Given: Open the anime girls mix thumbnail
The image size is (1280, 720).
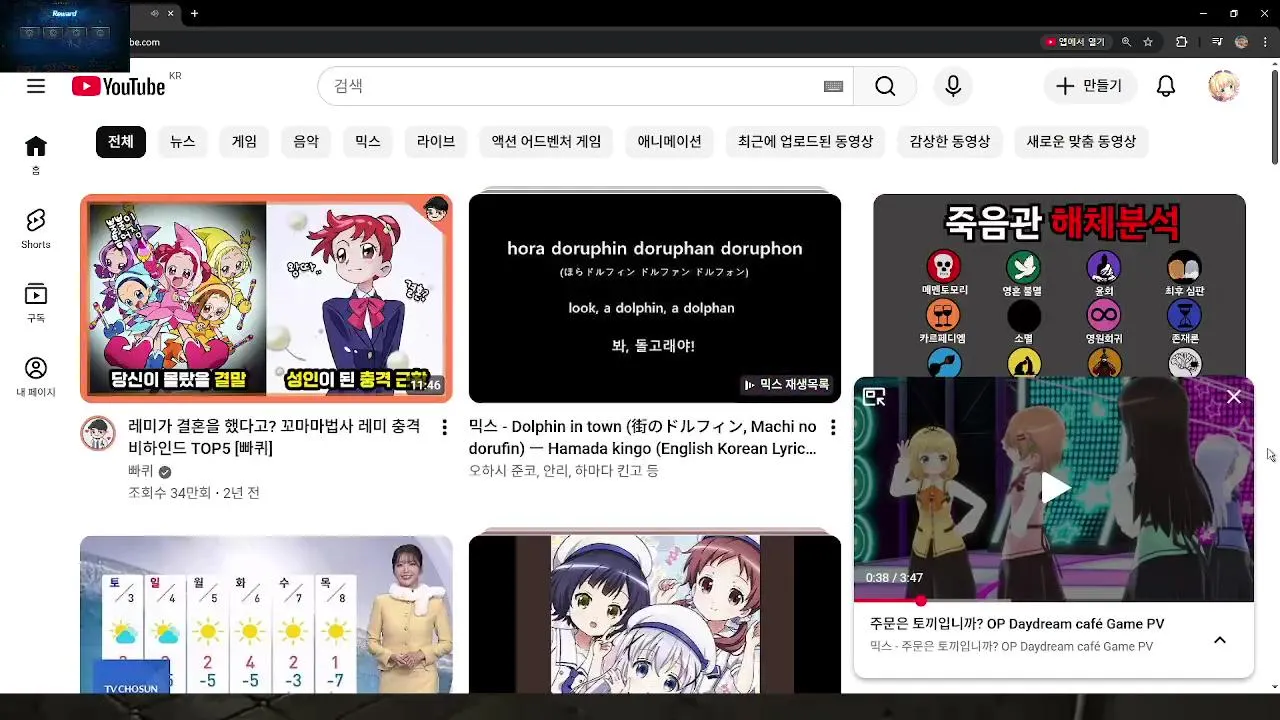Looking at the screenshot, I should [x=655, y=614].
